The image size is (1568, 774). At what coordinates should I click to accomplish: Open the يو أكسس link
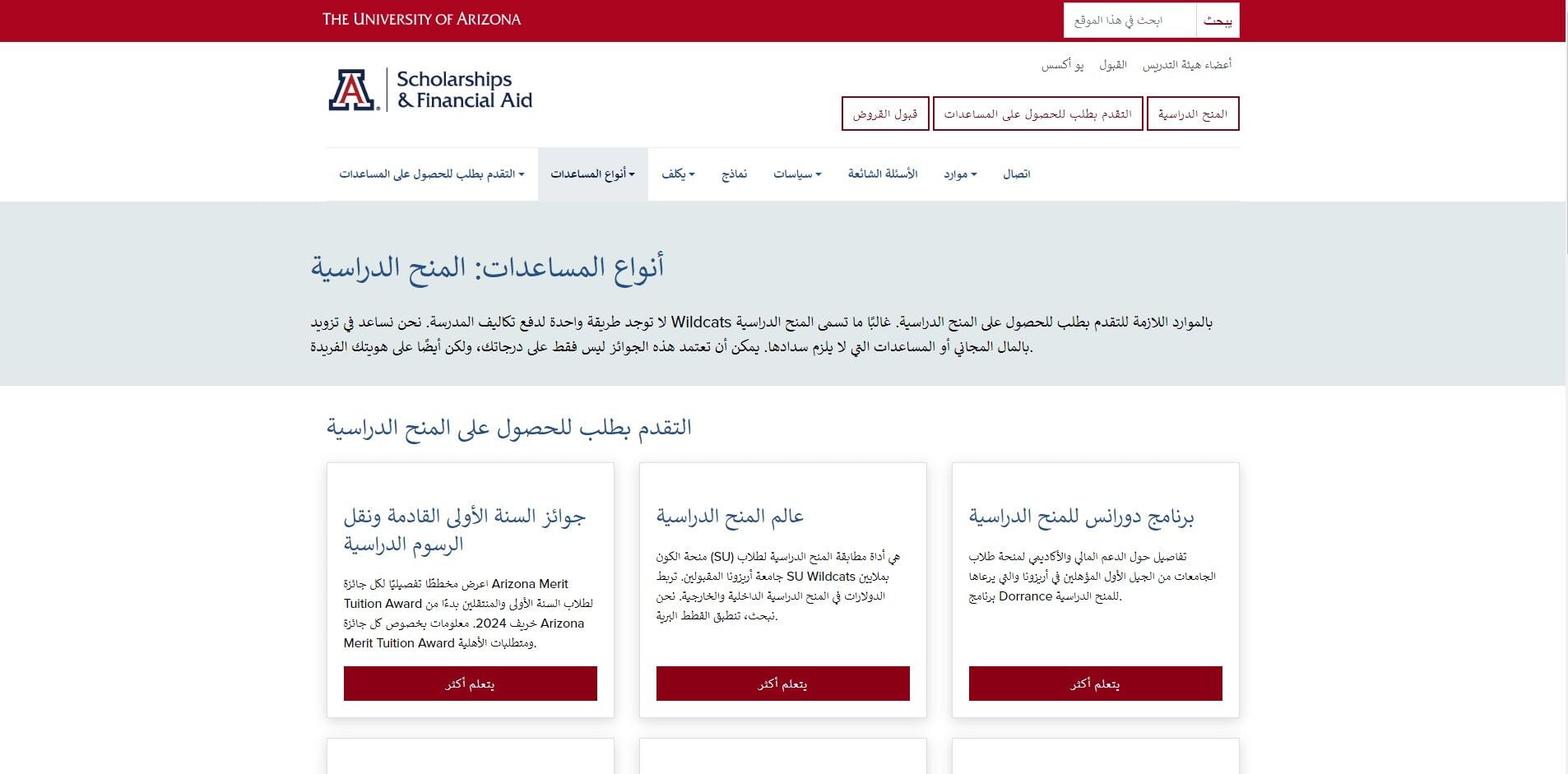click(x=1063, y=64)
